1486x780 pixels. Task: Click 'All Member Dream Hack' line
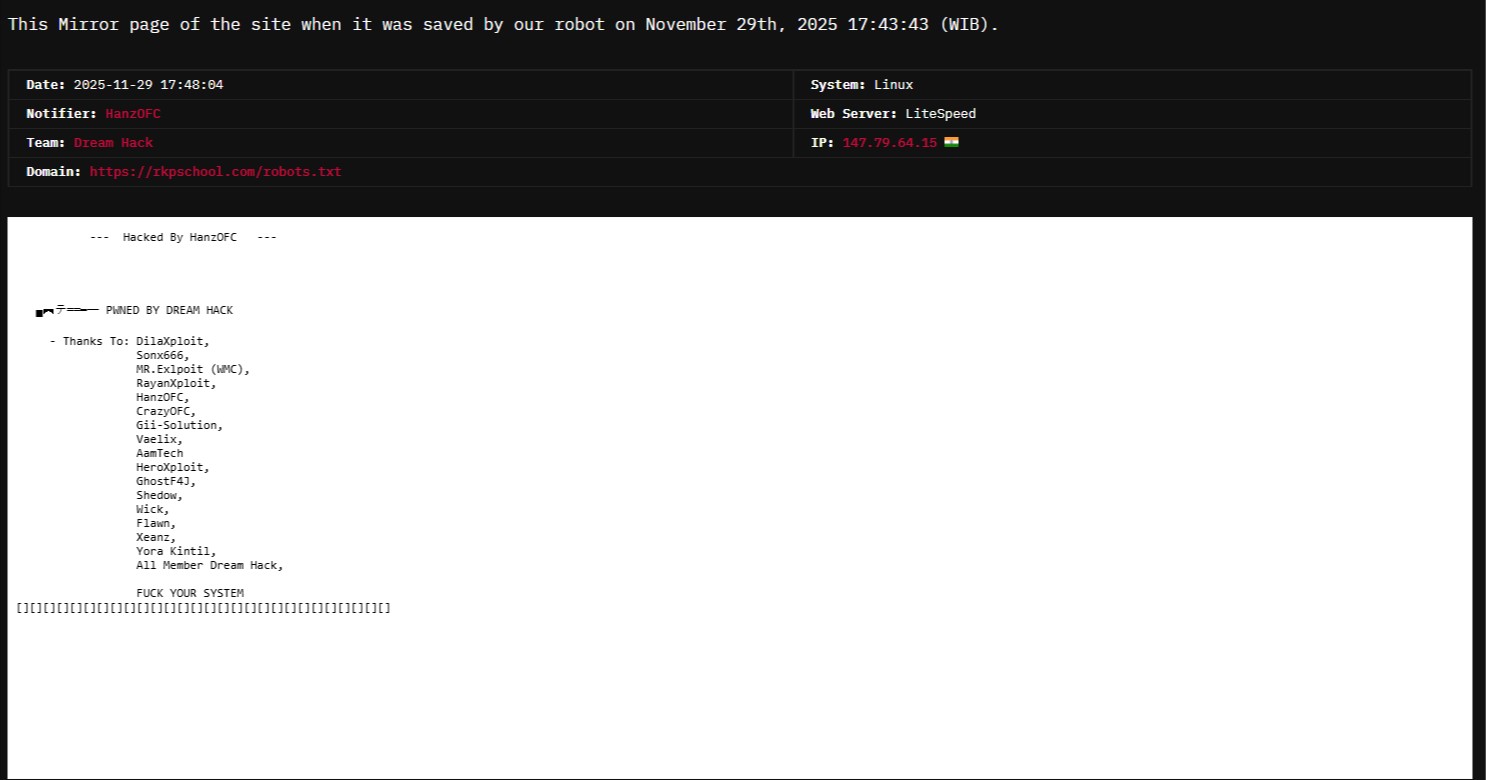coord(209,565)
